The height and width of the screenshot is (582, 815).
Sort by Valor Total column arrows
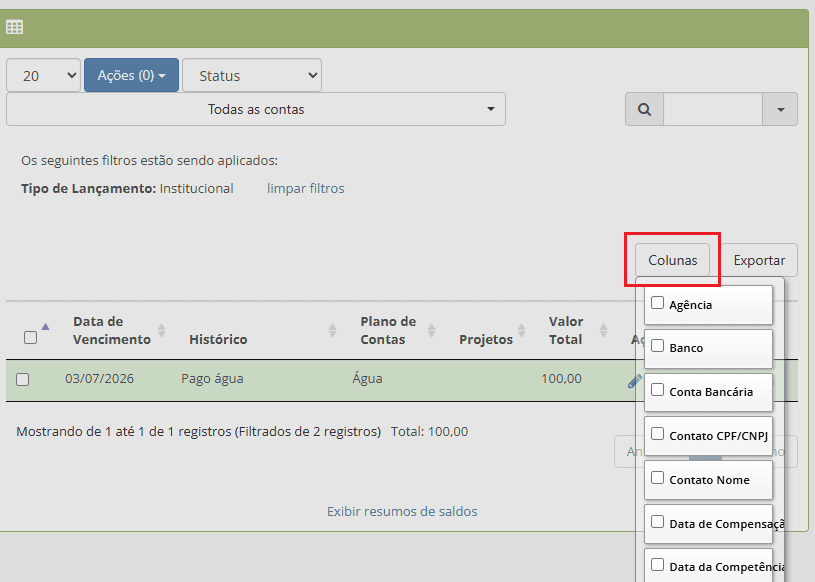click(603, 330)
